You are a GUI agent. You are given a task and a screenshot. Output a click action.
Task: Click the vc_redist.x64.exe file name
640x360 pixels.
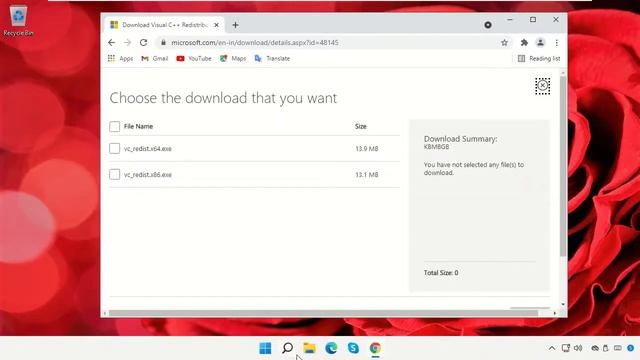pos(148,149)
